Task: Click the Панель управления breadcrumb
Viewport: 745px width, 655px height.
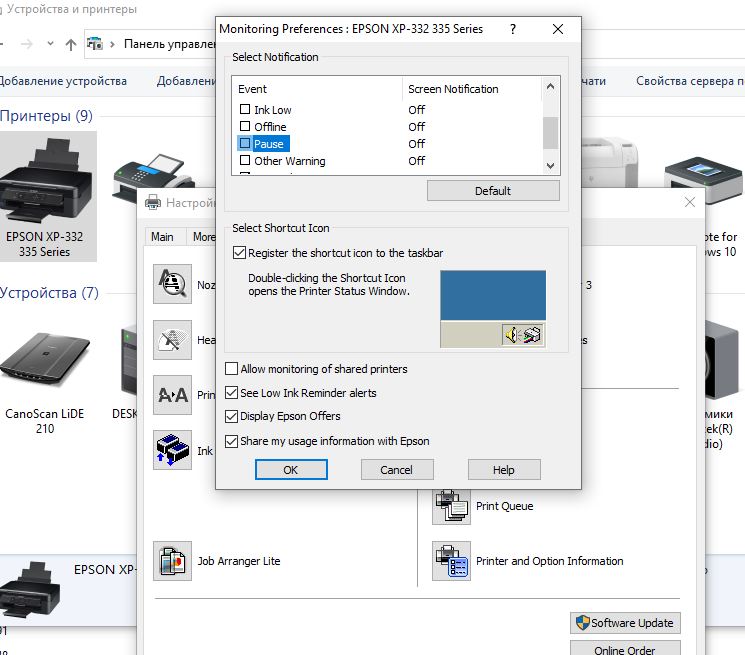Action: pos(170,44)
